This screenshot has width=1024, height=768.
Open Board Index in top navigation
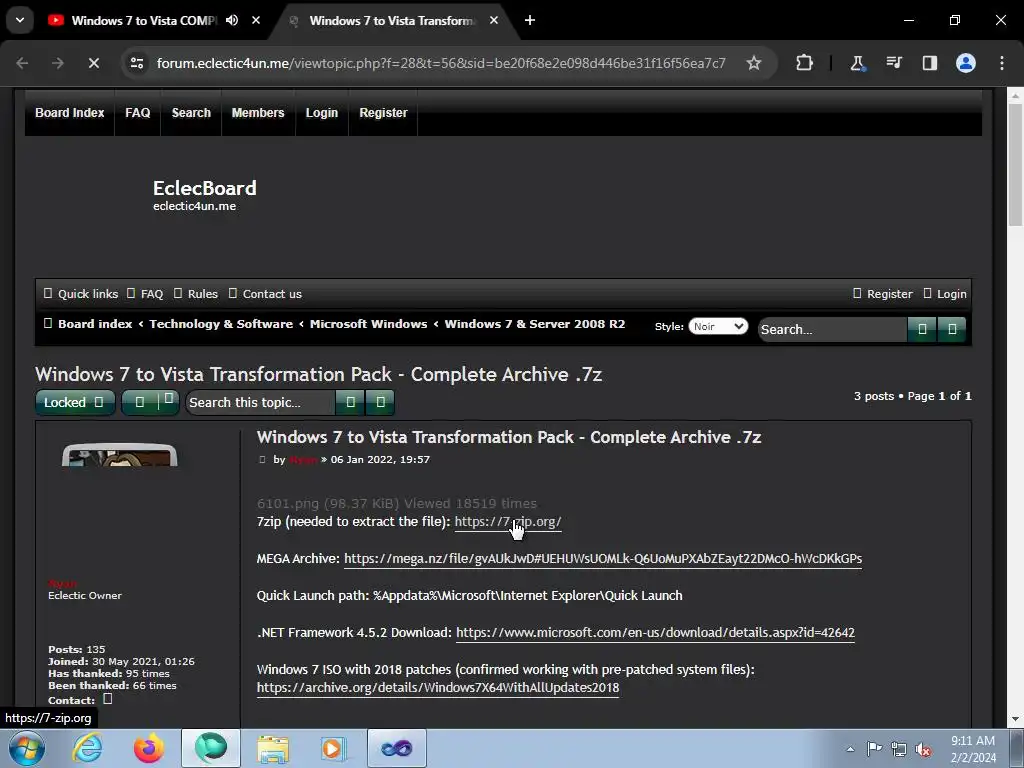[x=70, y=113]
